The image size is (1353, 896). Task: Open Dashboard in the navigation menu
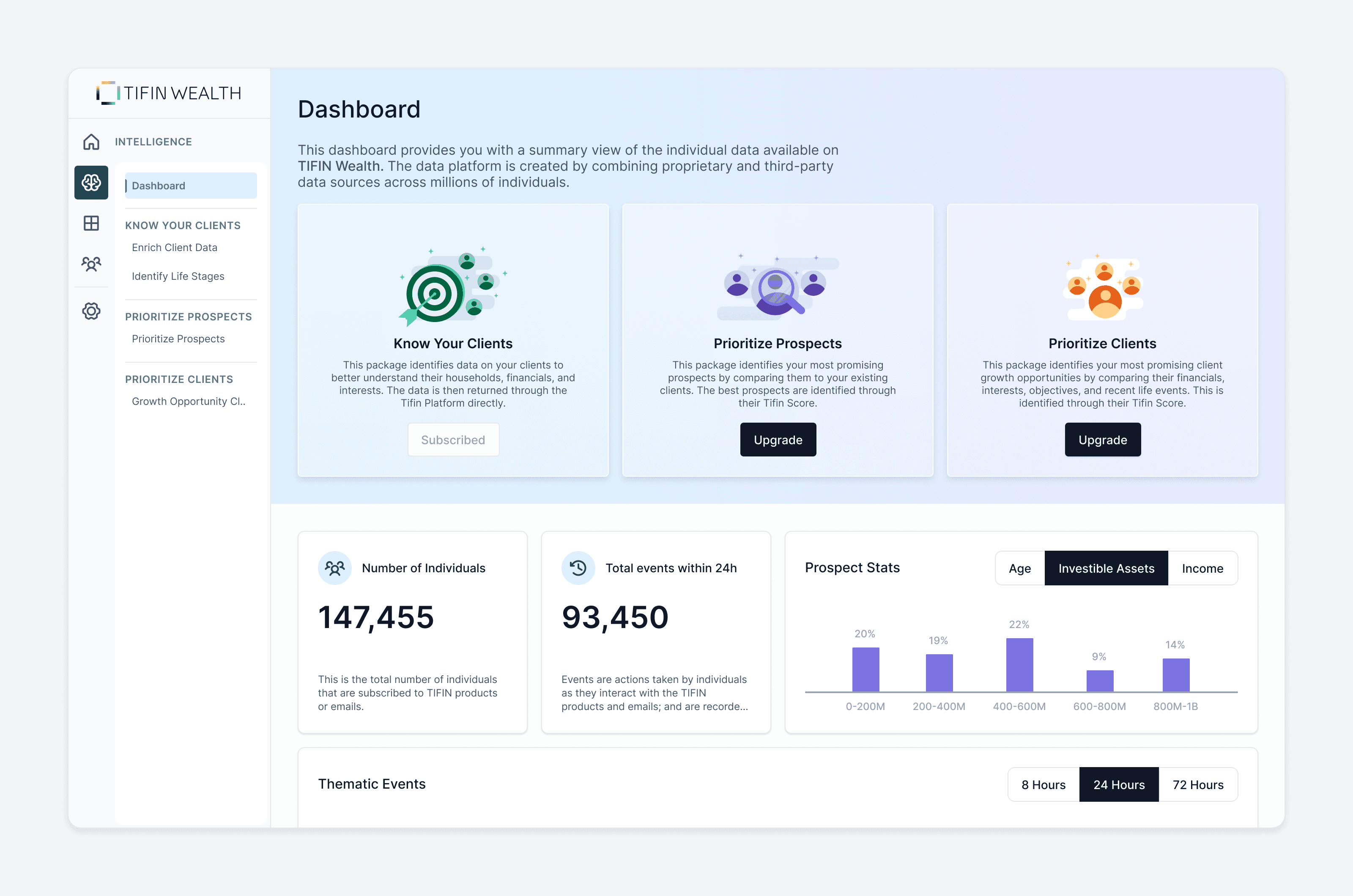point(190,186)
